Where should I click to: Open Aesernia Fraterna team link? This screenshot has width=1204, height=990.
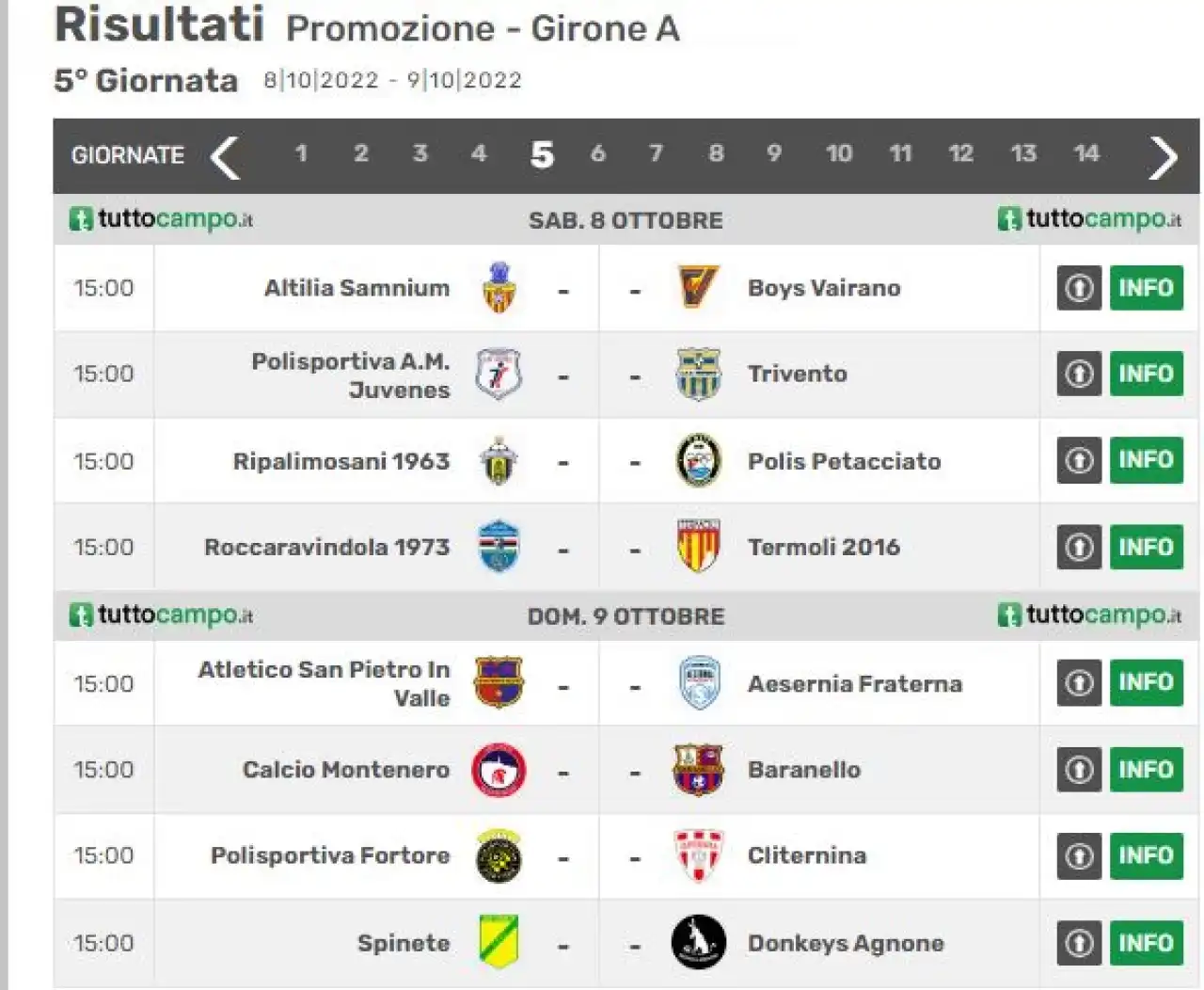pos(854,684)
